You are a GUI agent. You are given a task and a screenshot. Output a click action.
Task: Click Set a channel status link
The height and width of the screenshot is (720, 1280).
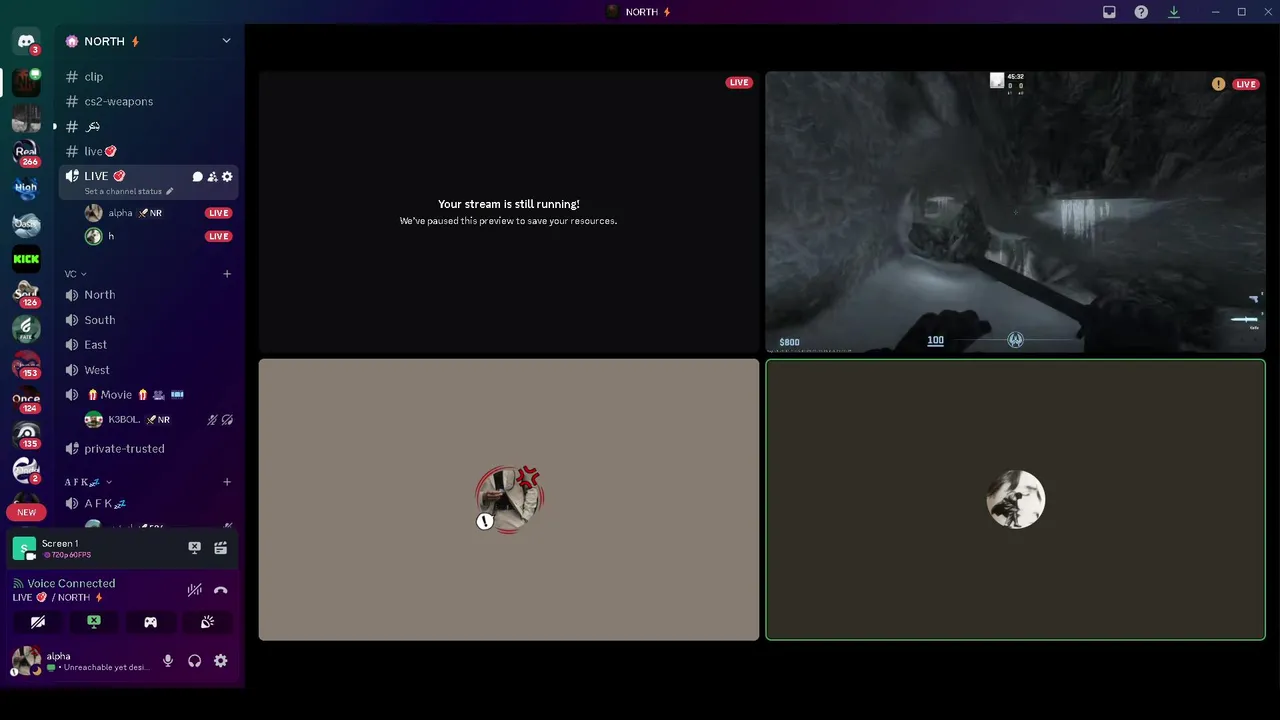pyautogui.click(x=123, y=191)
